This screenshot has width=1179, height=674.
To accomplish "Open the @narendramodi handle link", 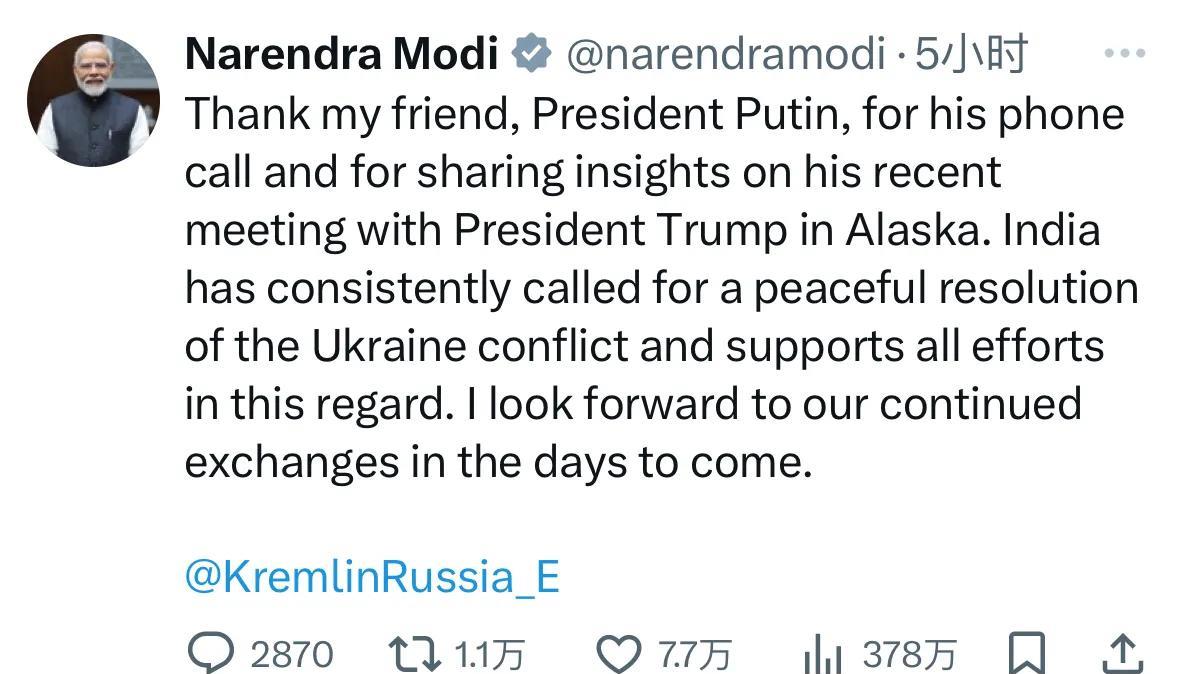I will point(725,54).
